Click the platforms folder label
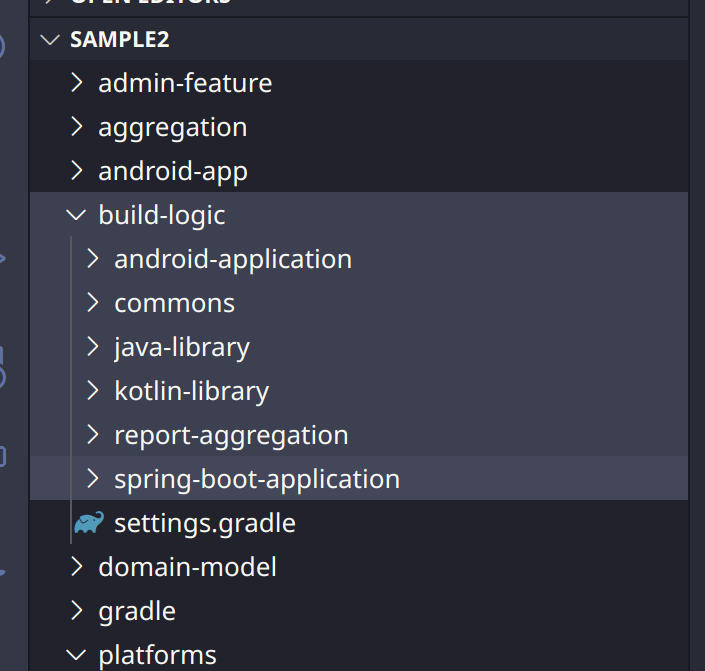This screenshot has height=671, width=705. [157, 655]
